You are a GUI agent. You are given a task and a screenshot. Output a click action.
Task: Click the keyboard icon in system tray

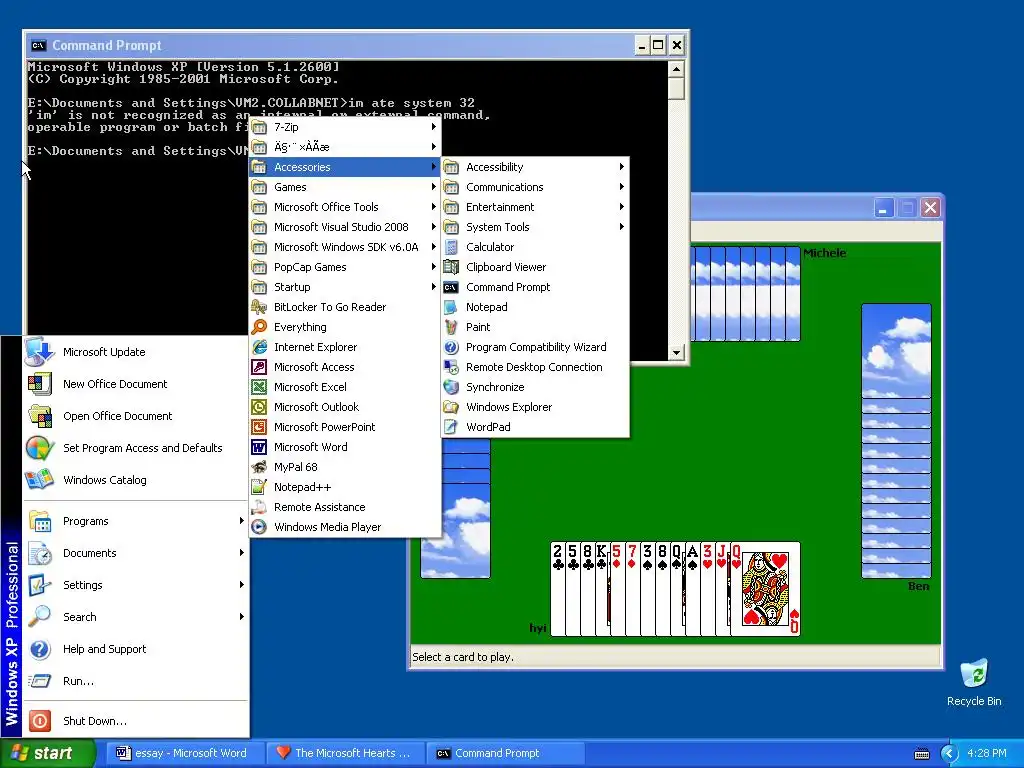click(921, 754)
